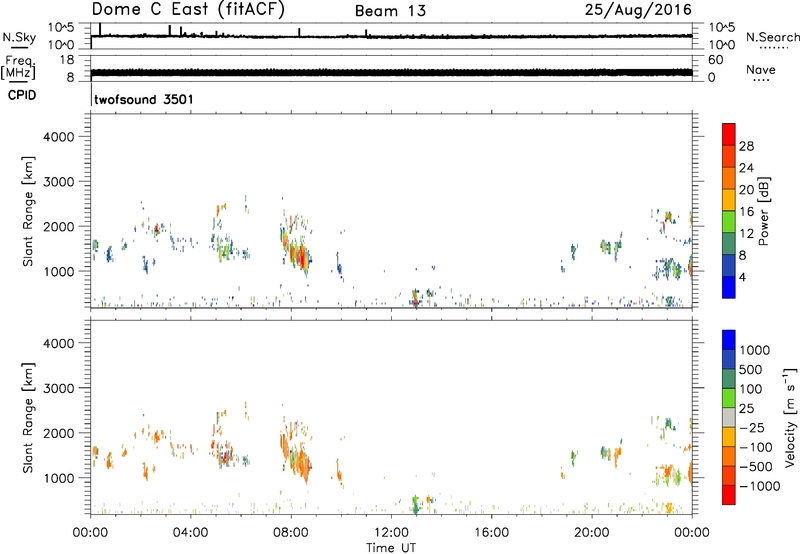The image size is (800, 554).
Task: Click the yellow 16–20 dB power color segment
Action: [729, 200]
